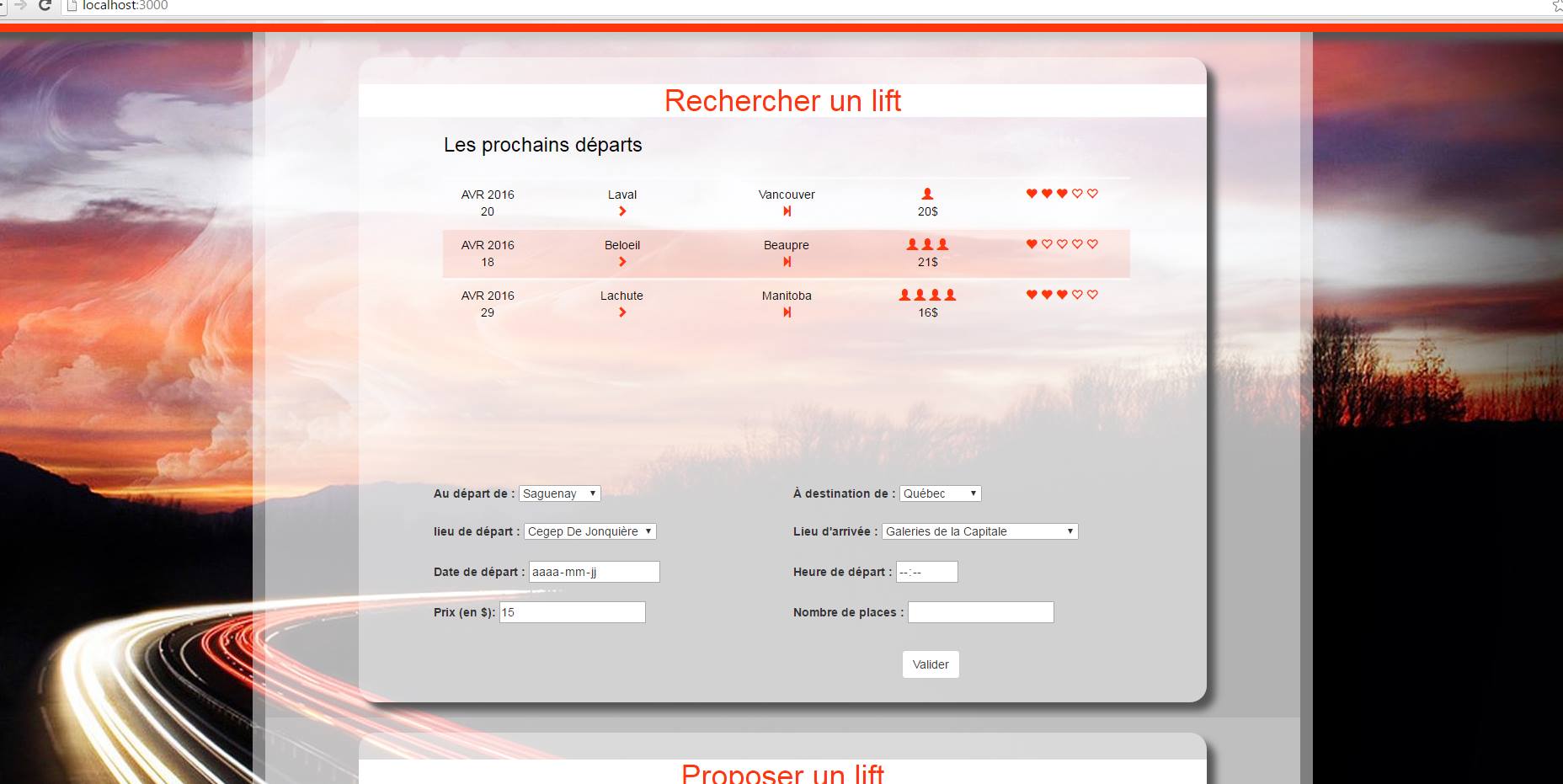Click the arrow icon under Lachute

[622, 312]
